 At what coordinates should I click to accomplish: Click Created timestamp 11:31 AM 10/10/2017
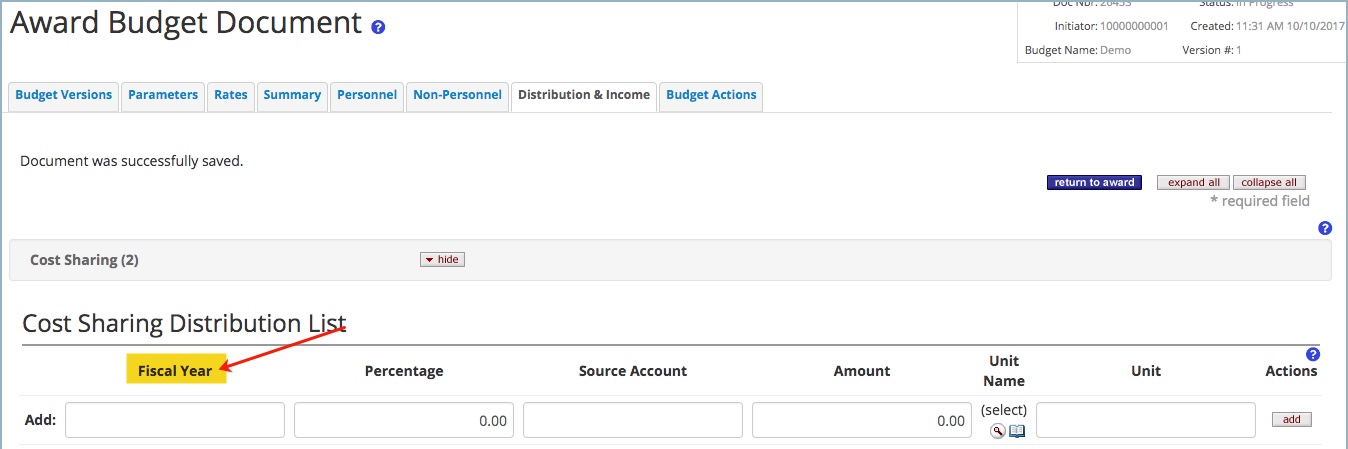pos(1292,26)
